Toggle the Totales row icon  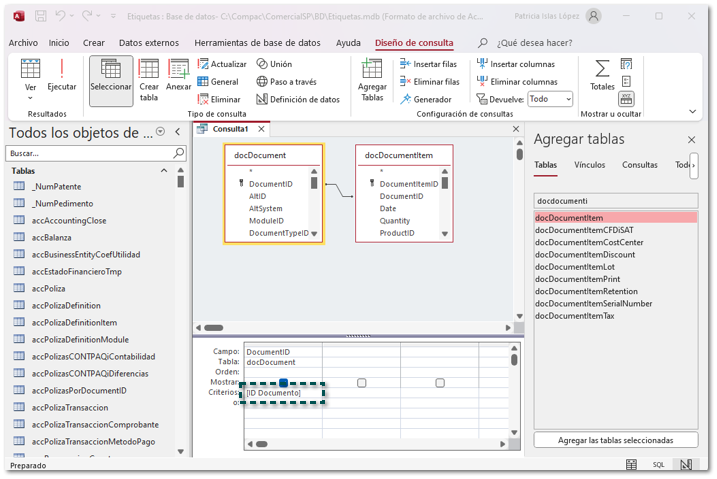(x=602, y=75)
